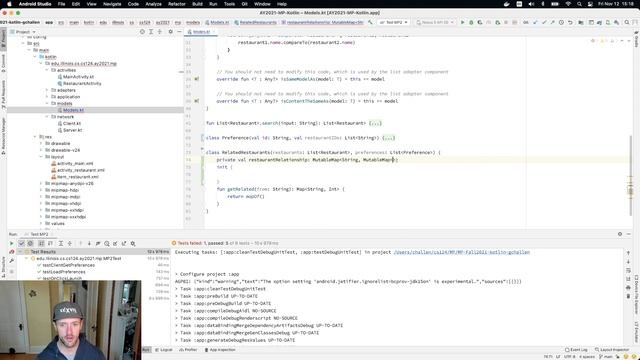
Task: Open Server.kt in project tree
Action: pyautogui.click(x=73, y=130)
